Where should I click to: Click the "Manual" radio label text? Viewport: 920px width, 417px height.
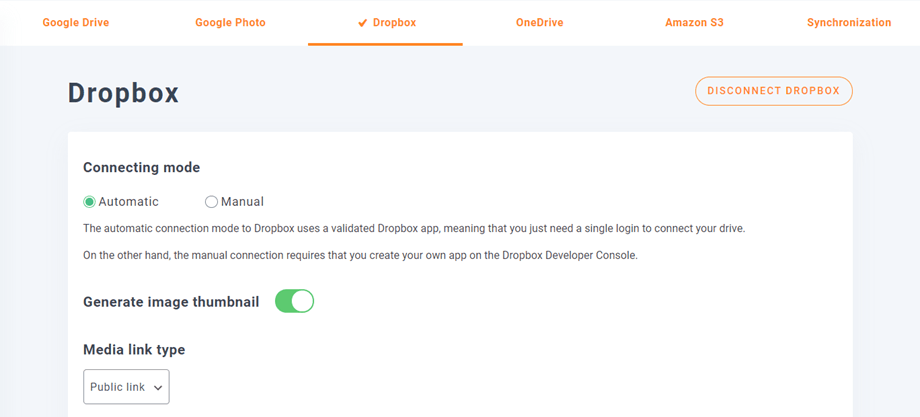(242, 202)
